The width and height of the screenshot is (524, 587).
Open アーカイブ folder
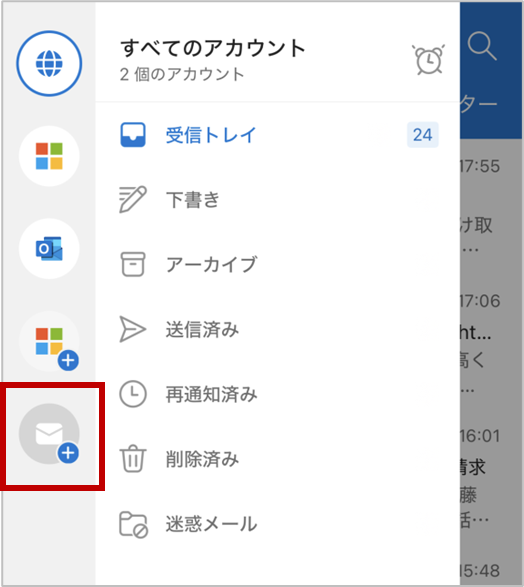[x=278, y=264]
